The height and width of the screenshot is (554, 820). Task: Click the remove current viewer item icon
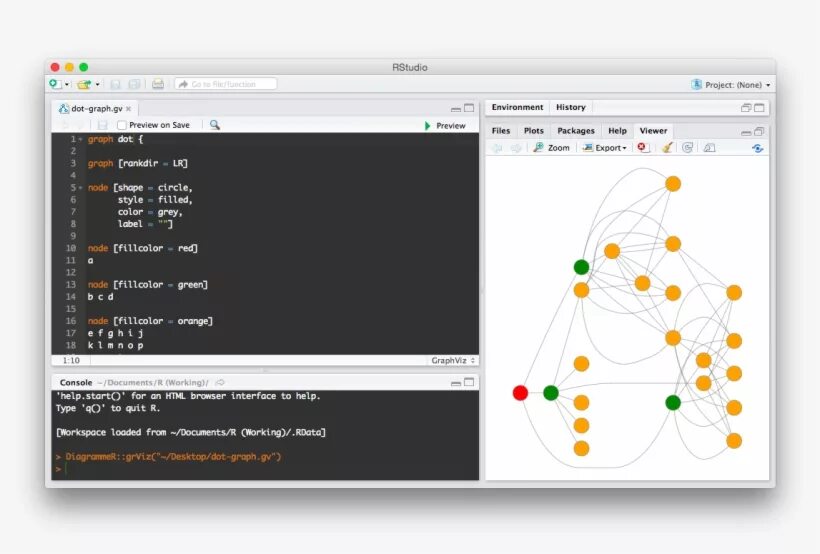(642, 148)
